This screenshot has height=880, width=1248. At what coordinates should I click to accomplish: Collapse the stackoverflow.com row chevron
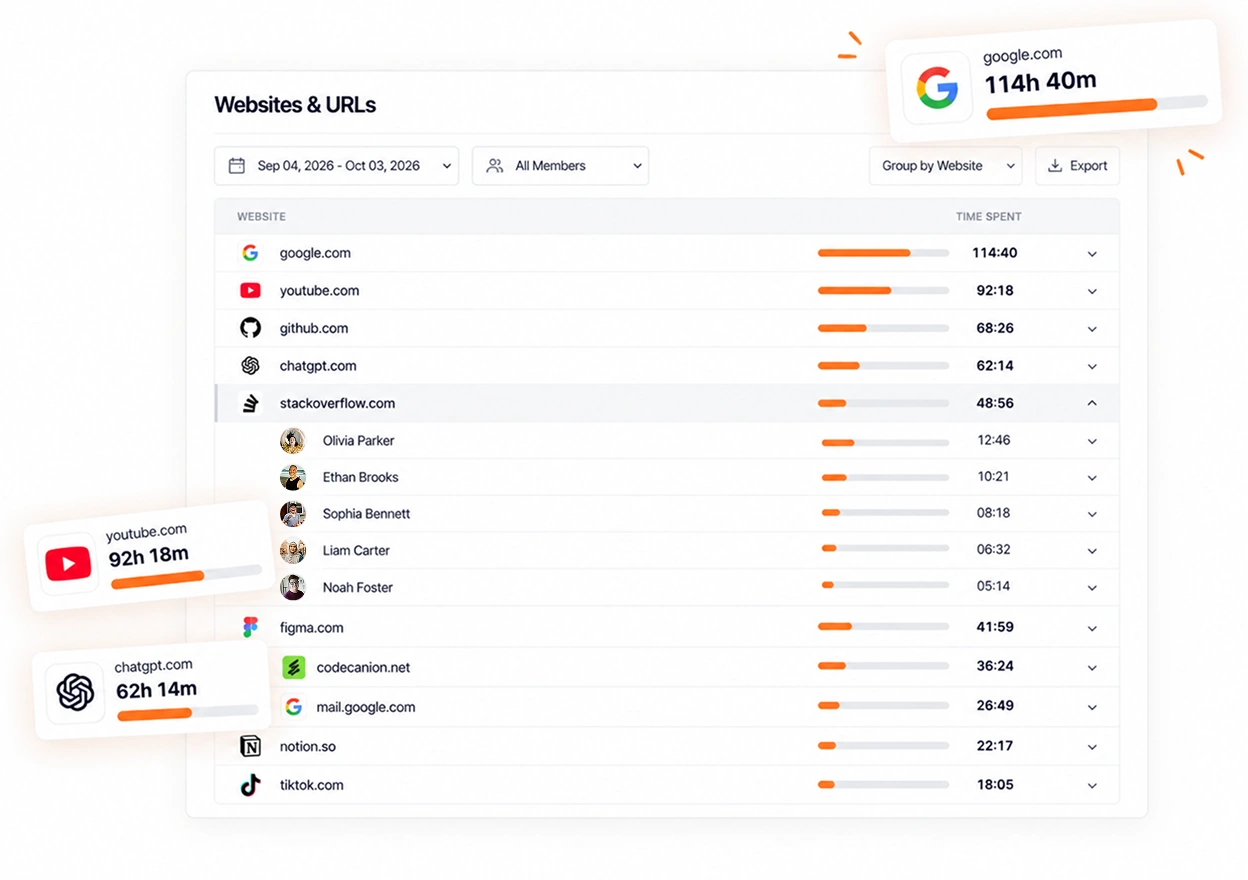tap(1092, 403)
